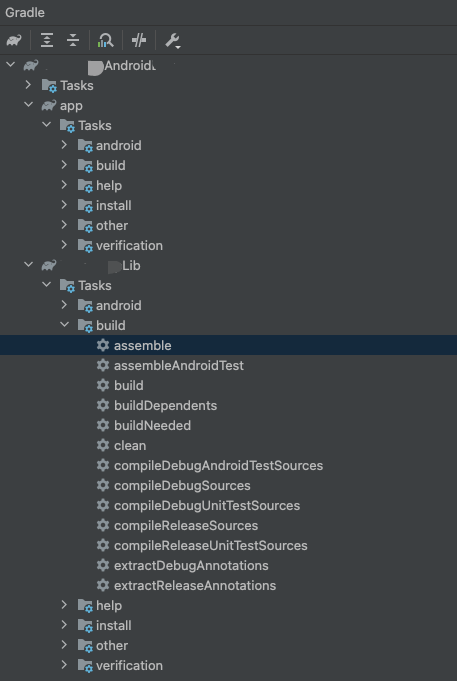
Task: Toggle offline mode icon in Gradle toolbar
Action: tap(139, 40)
